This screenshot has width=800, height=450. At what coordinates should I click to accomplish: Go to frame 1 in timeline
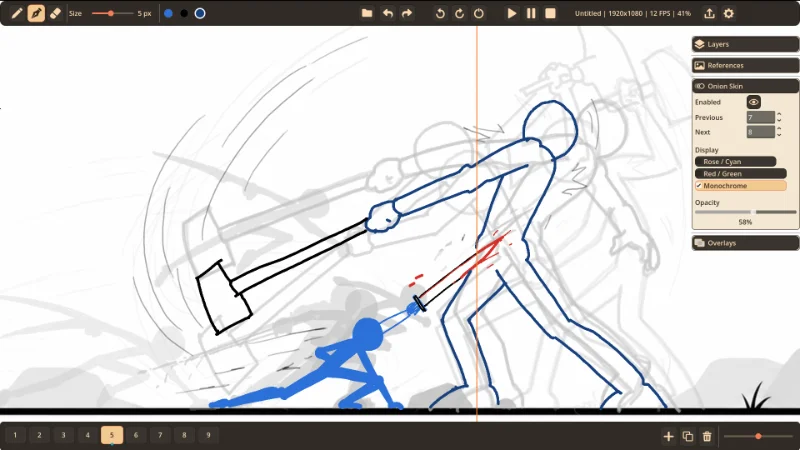click(15, 435)
